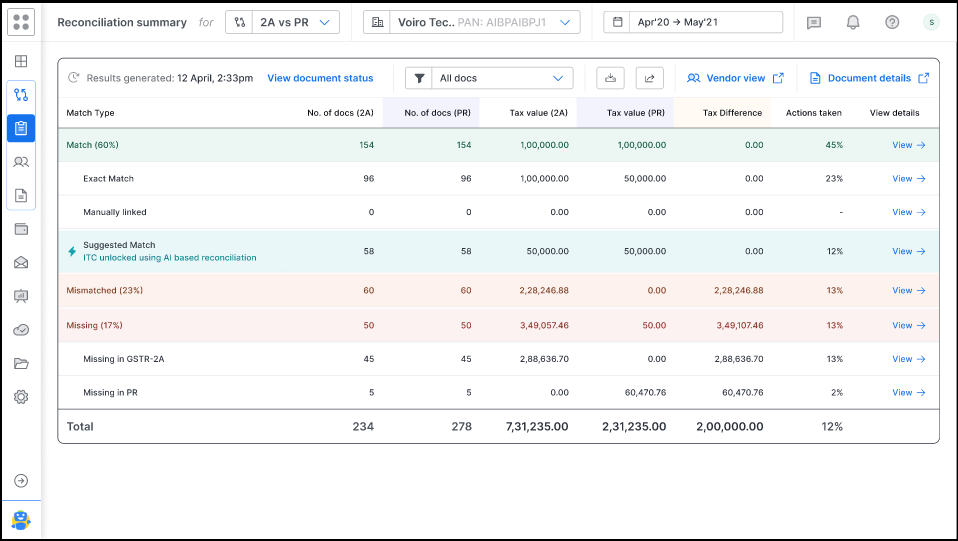
Task: Click the share export icon button
Action: (649, 78)
